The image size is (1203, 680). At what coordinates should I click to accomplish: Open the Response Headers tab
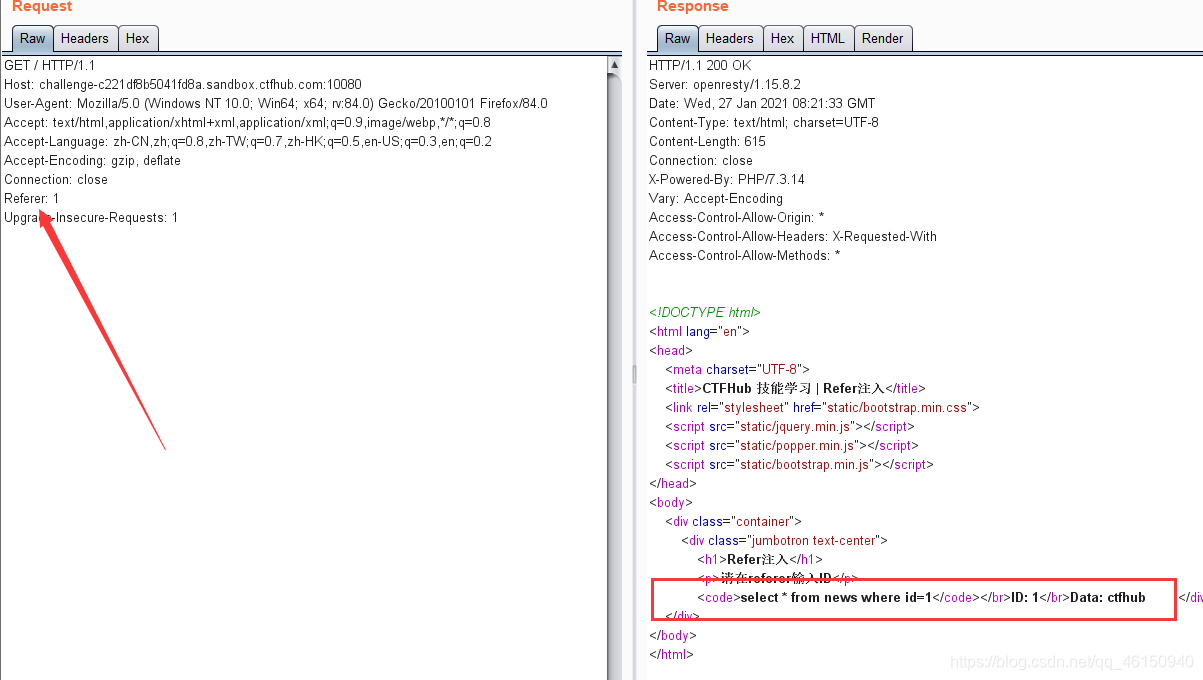coord(729,39)
